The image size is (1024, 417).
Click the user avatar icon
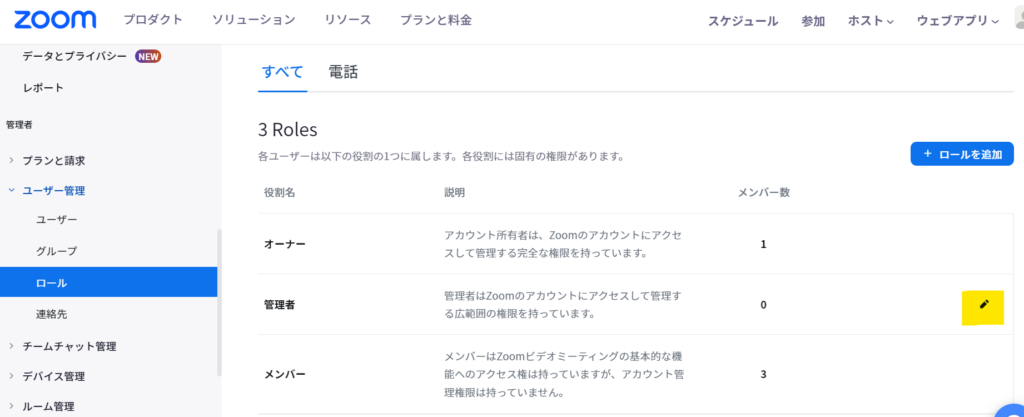1016,20
